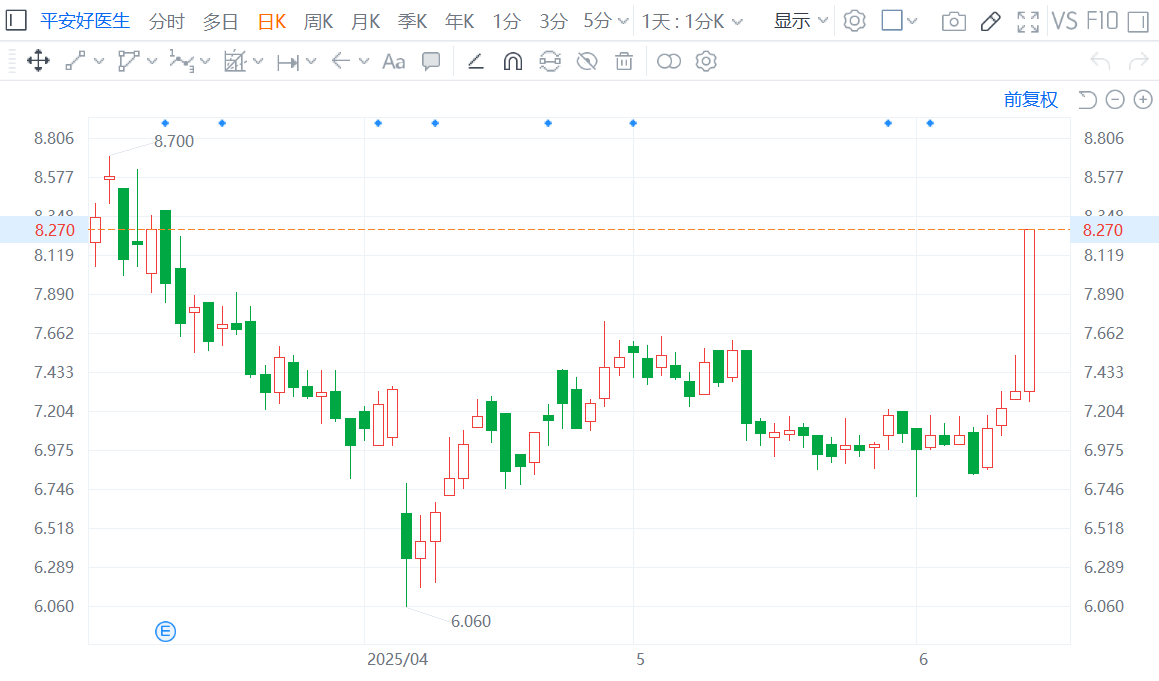Click the 8.700 high price label
Image resolution: width=1159 pixels, height=681 pixels.
[174, 141]
